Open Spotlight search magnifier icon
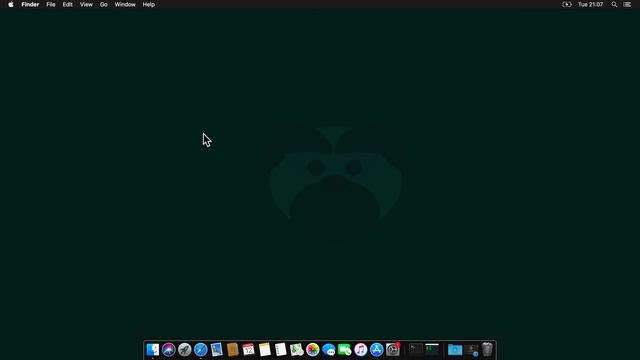The image size is (640, 360). tap(614, 4)
